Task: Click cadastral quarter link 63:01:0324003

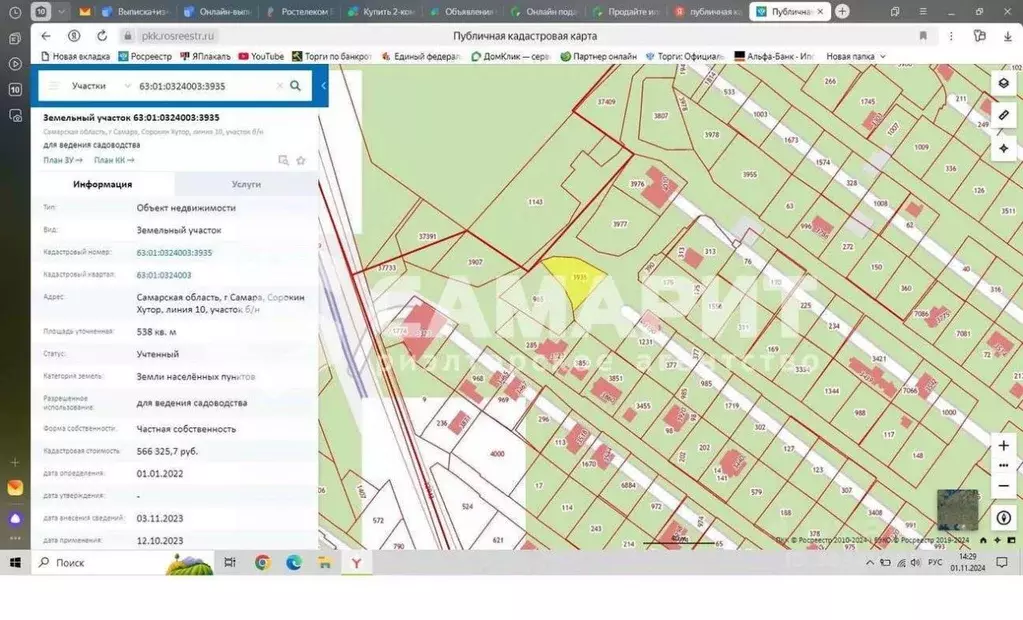Action: 164,274
